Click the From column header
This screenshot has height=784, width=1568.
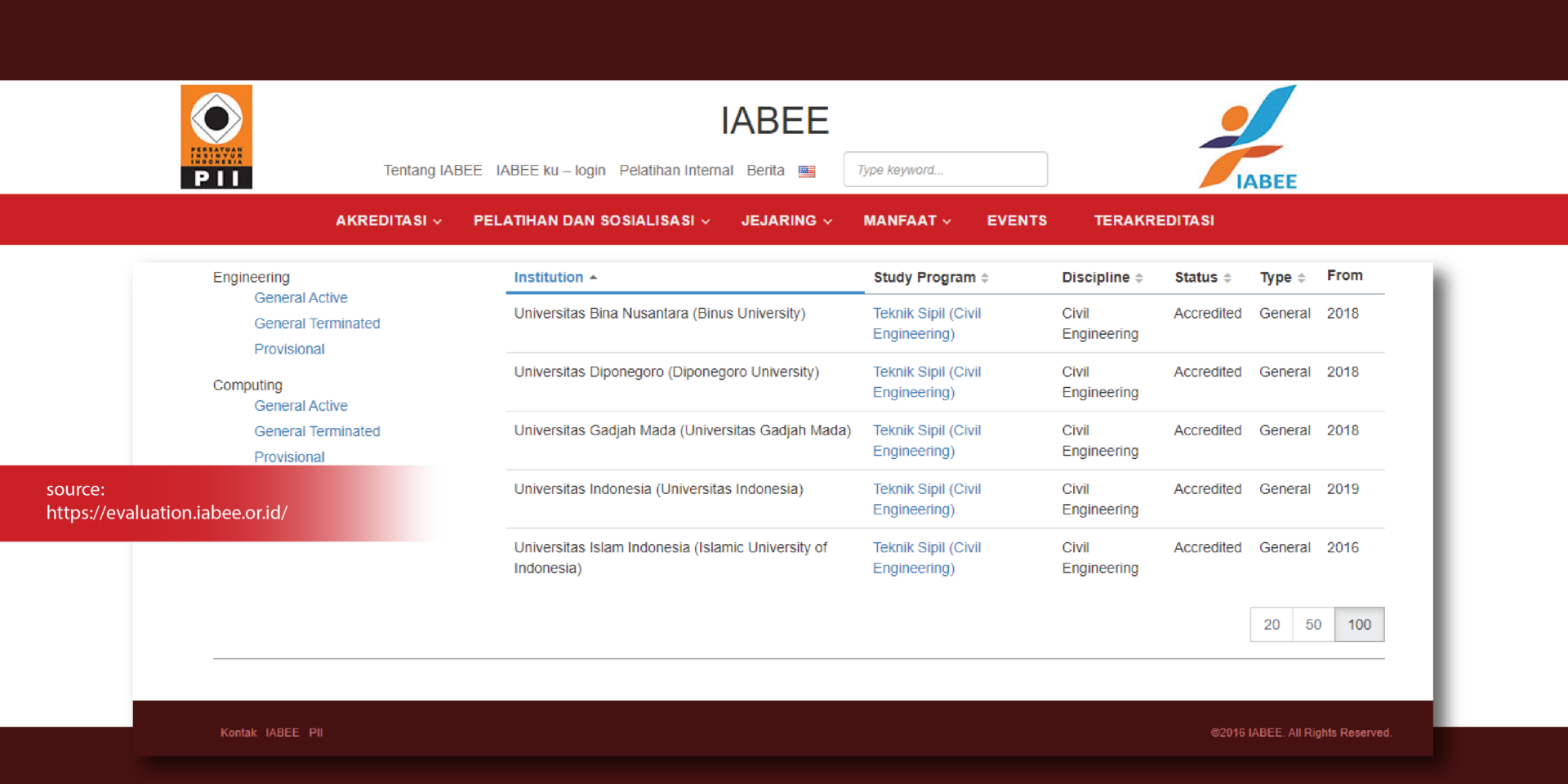point(1344,275)
